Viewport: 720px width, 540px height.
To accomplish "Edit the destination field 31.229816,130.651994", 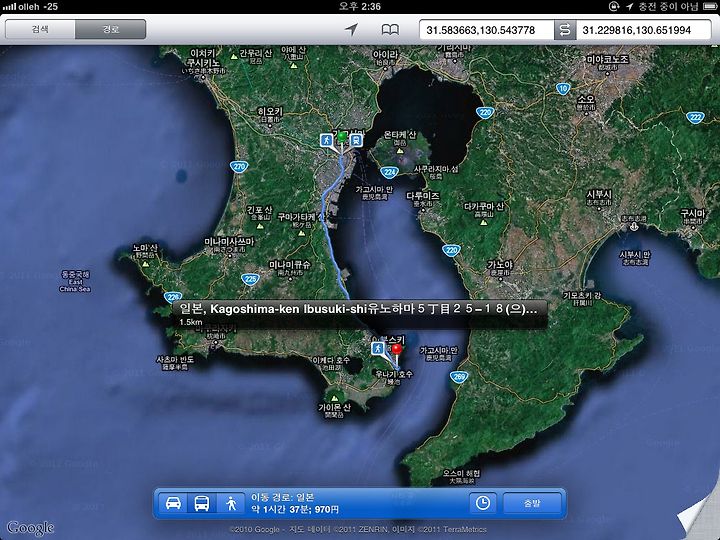I will (643, 30).
